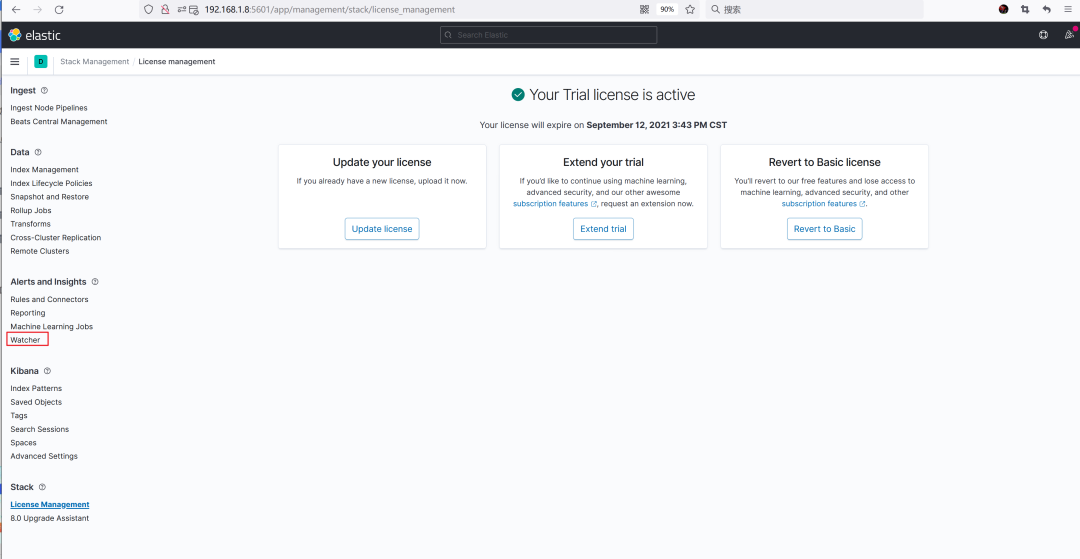Screen dimensions: 1080x559
Task: Click the Update license button
Action: 382,229
